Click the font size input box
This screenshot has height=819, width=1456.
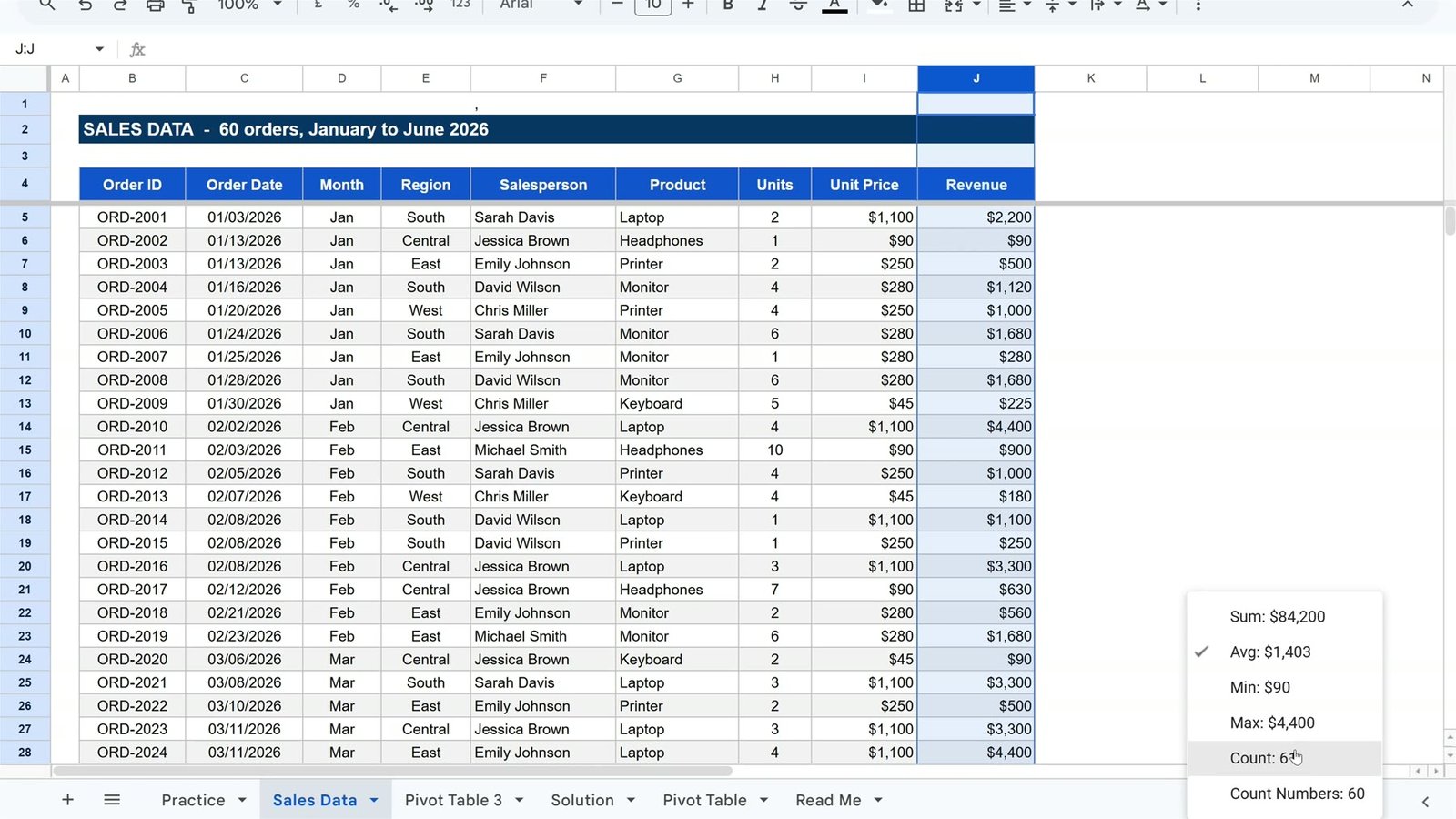652,5
